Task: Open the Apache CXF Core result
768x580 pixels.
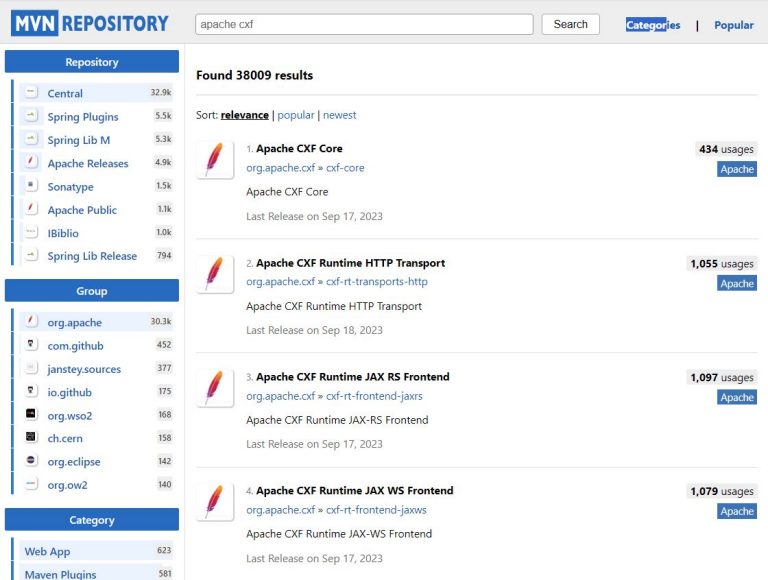Action: coord(299,148)
